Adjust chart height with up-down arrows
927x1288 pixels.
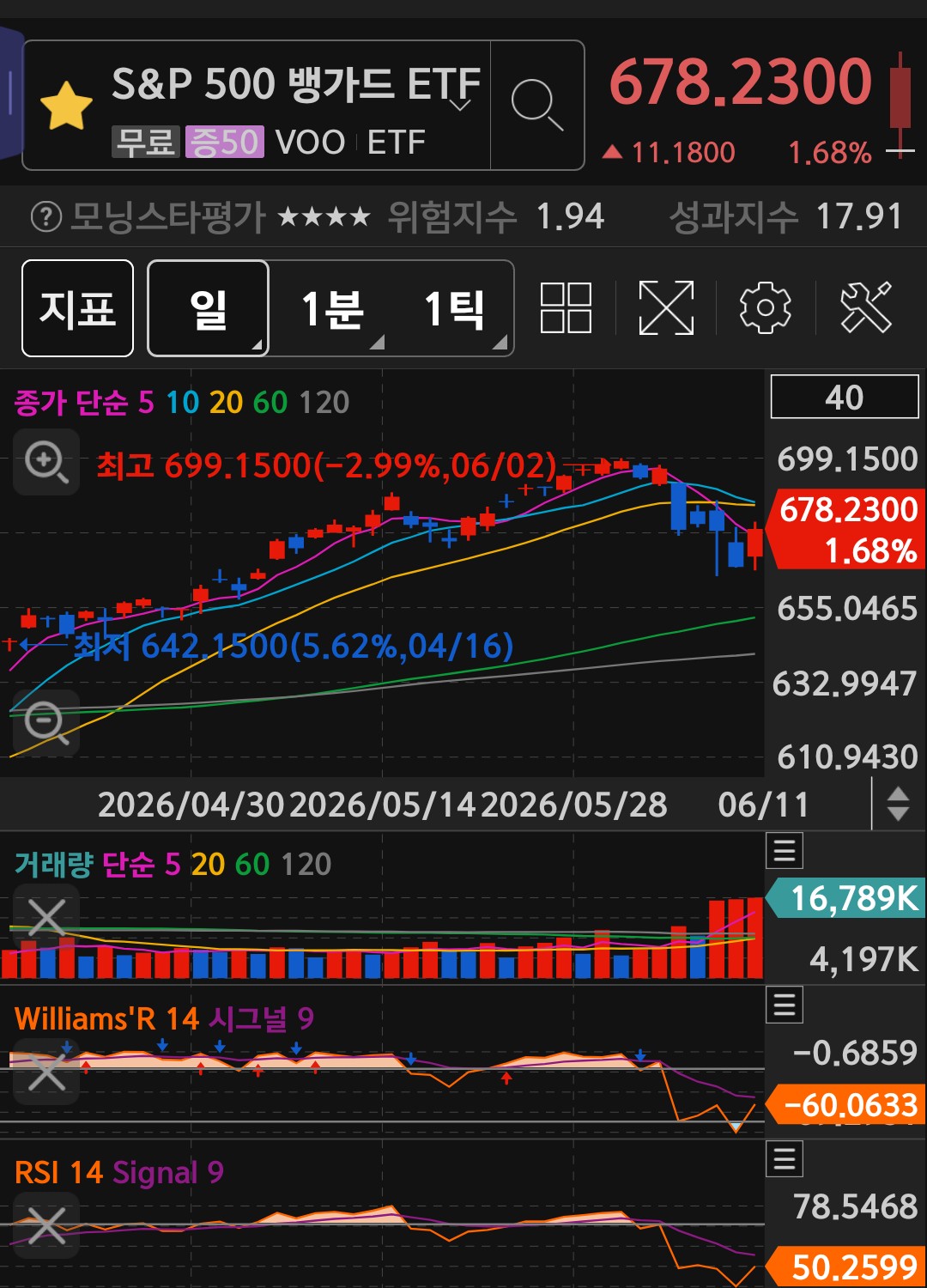click(x=898, y=804)
